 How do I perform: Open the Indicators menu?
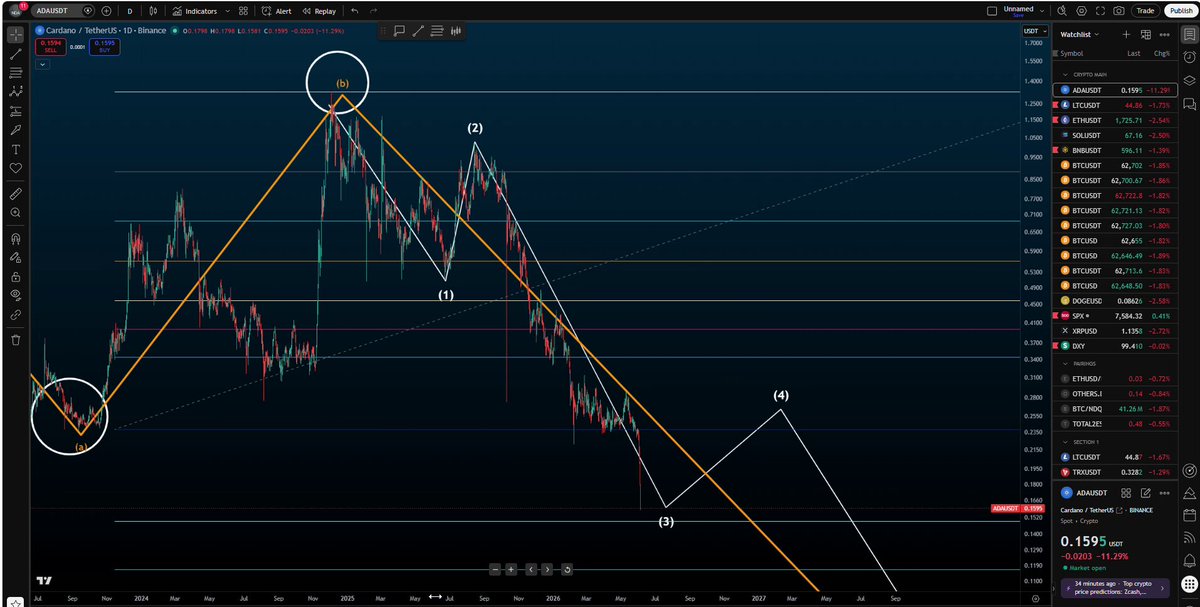pos(194,11)
